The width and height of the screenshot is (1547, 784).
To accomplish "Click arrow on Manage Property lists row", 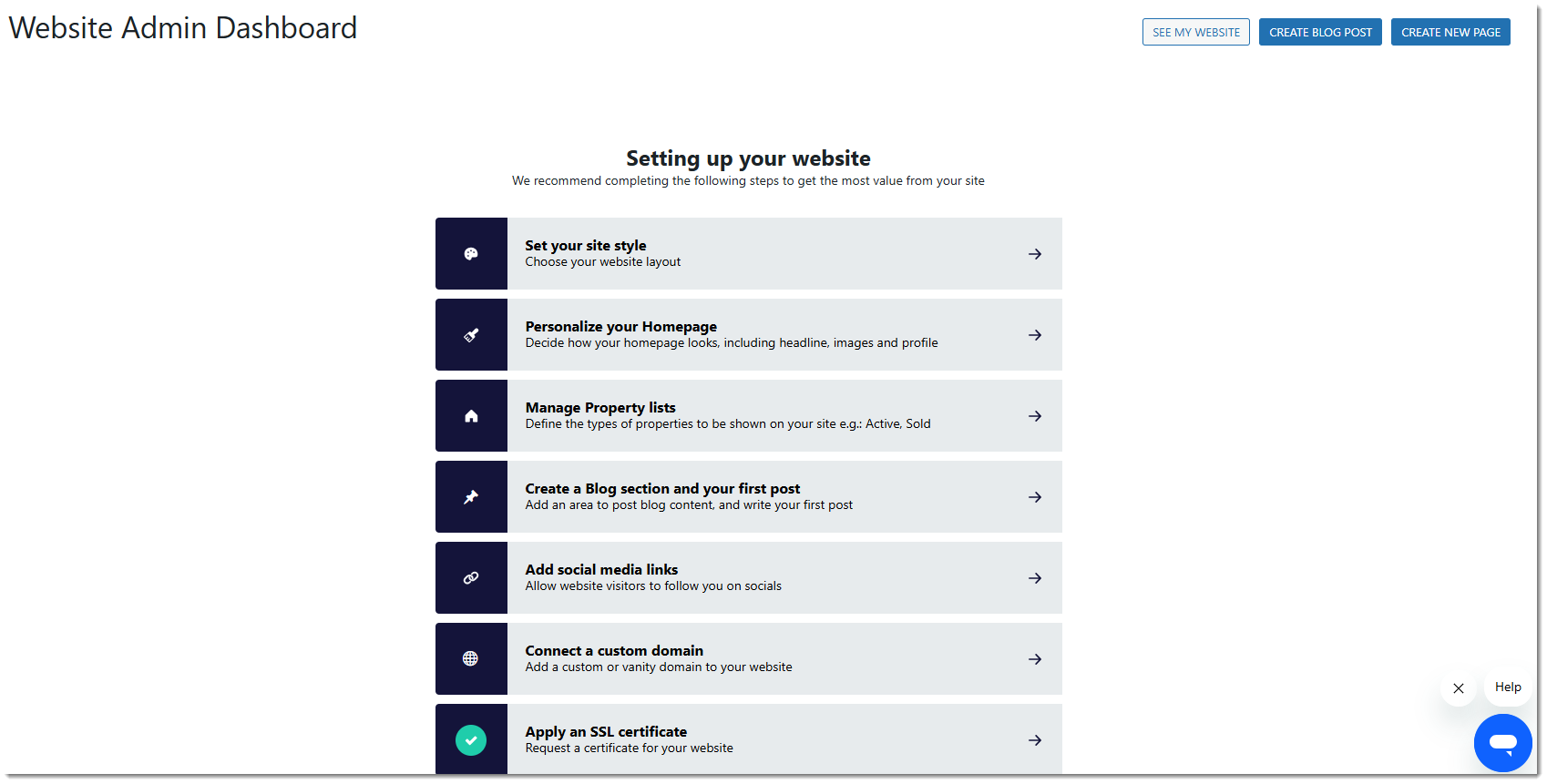I will [x=1035, y=416].
